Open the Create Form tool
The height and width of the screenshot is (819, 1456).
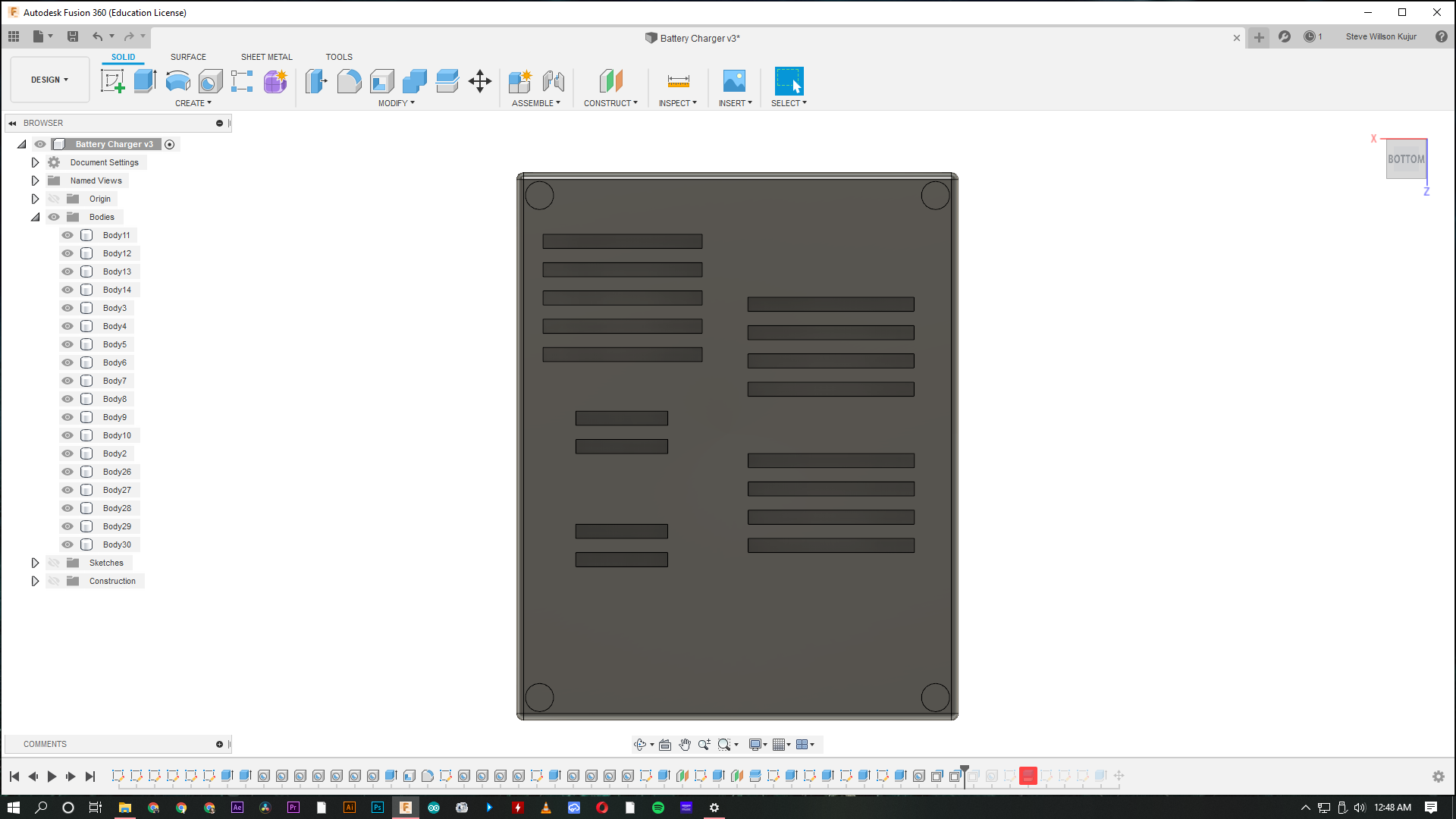(x=275, y=81)
